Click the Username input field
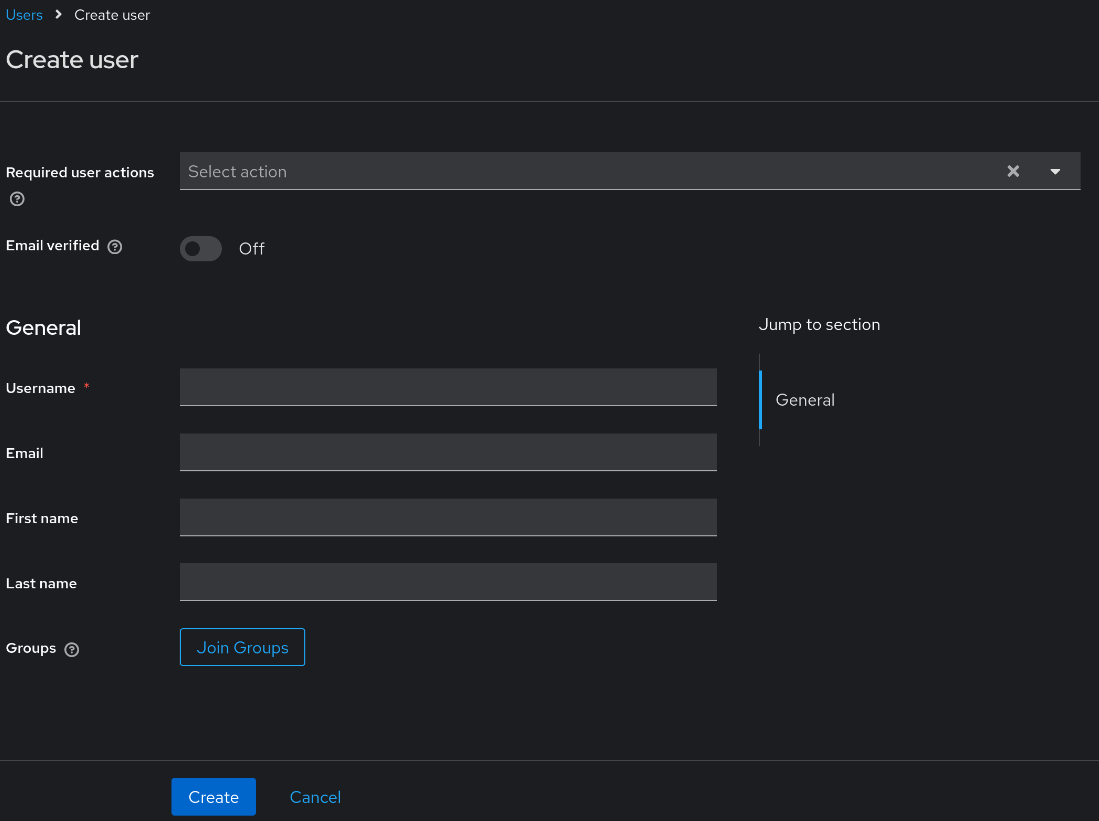Image resolution: width=1099 pixels, height=821 pixels. coord(448,387)
